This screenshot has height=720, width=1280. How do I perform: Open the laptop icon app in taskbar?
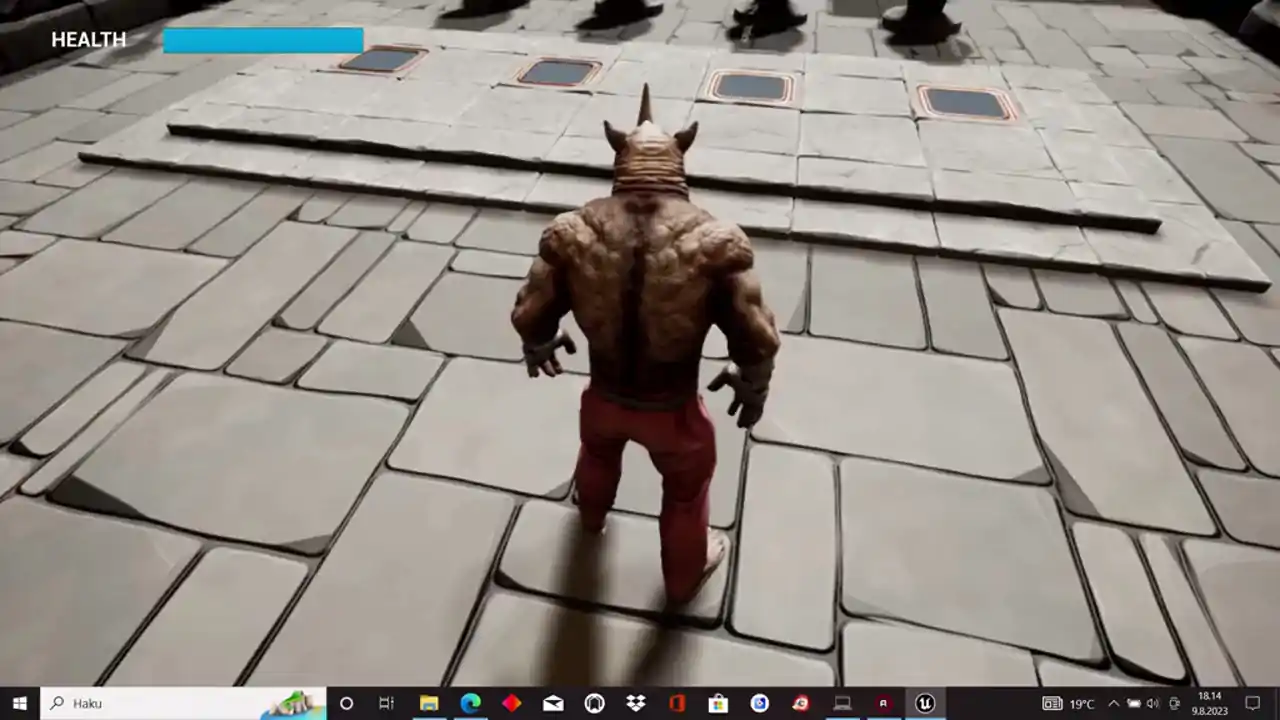(x=842, y=703)
